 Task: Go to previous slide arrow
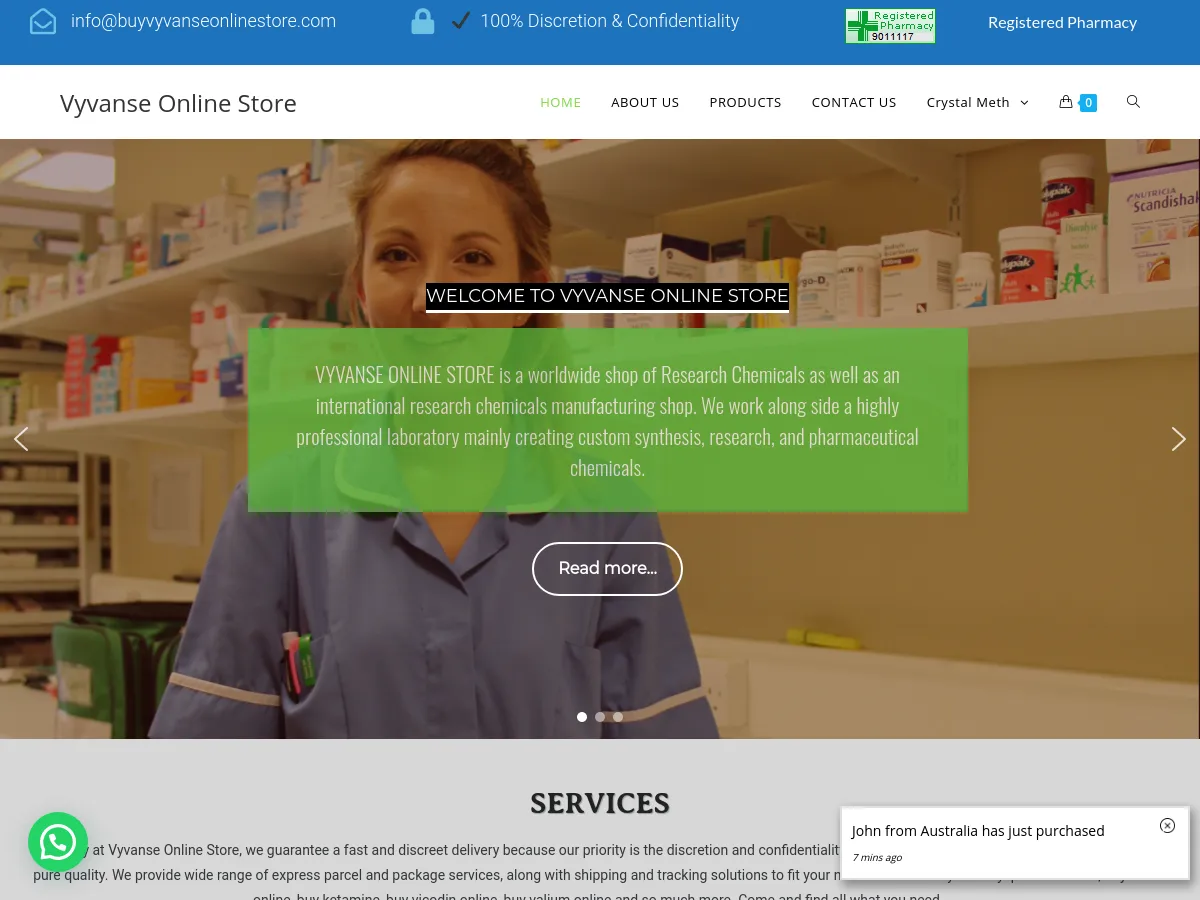21,439
